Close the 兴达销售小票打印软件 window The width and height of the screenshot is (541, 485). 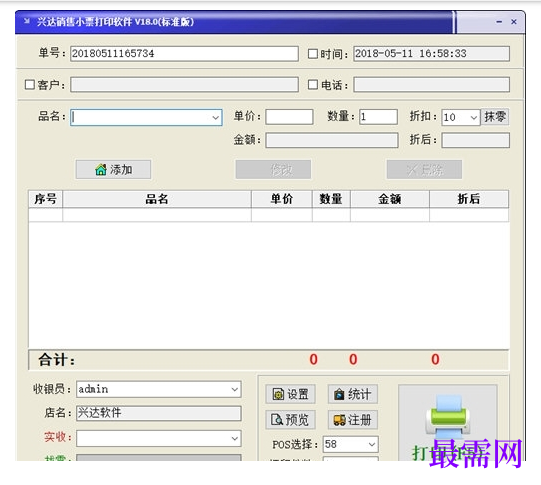tap(514, 22)
